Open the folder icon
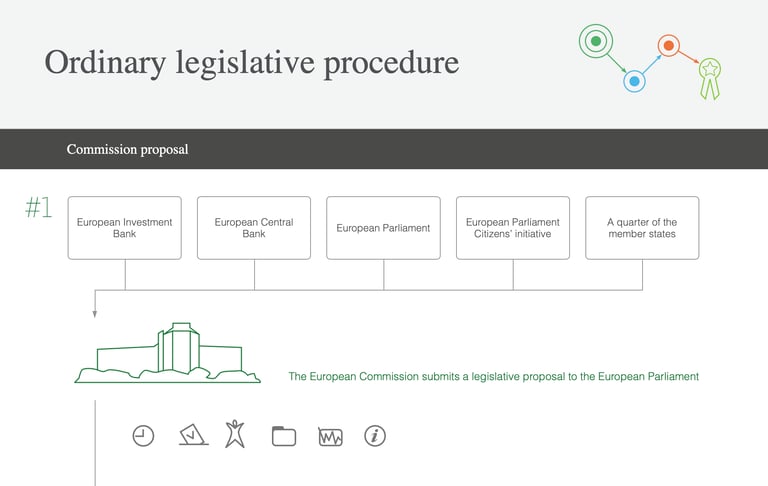768x486 pixels. [x=284, y=436]
